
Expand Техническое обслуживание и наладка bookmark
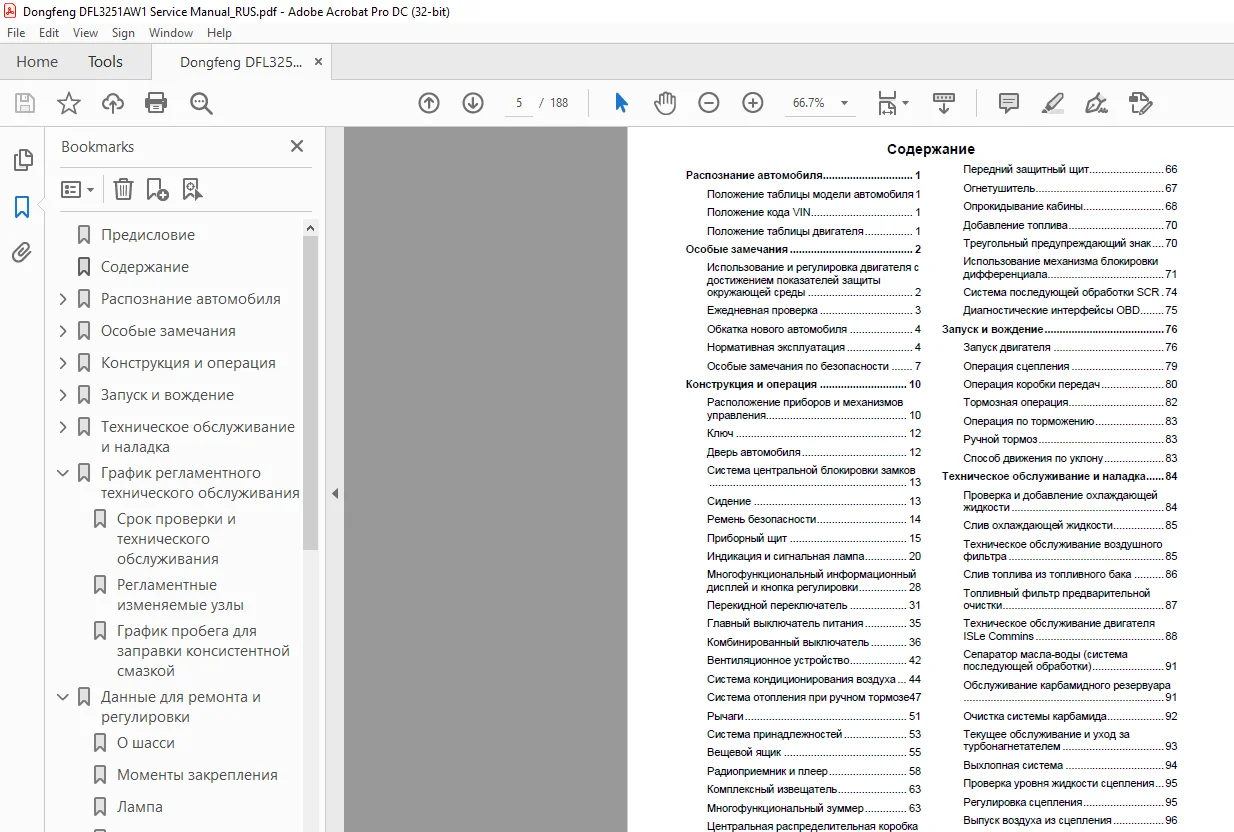pyautogui.click(x=63, y=427)
